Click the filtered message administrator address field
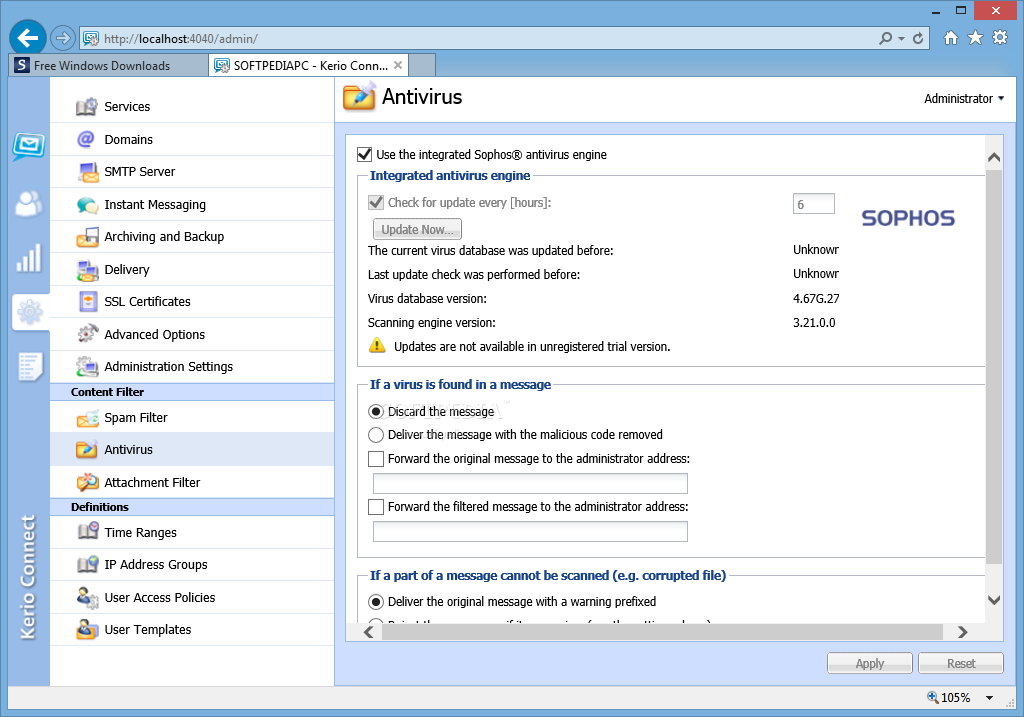This screenshot has height=717, width=1024. coord(530,532)
